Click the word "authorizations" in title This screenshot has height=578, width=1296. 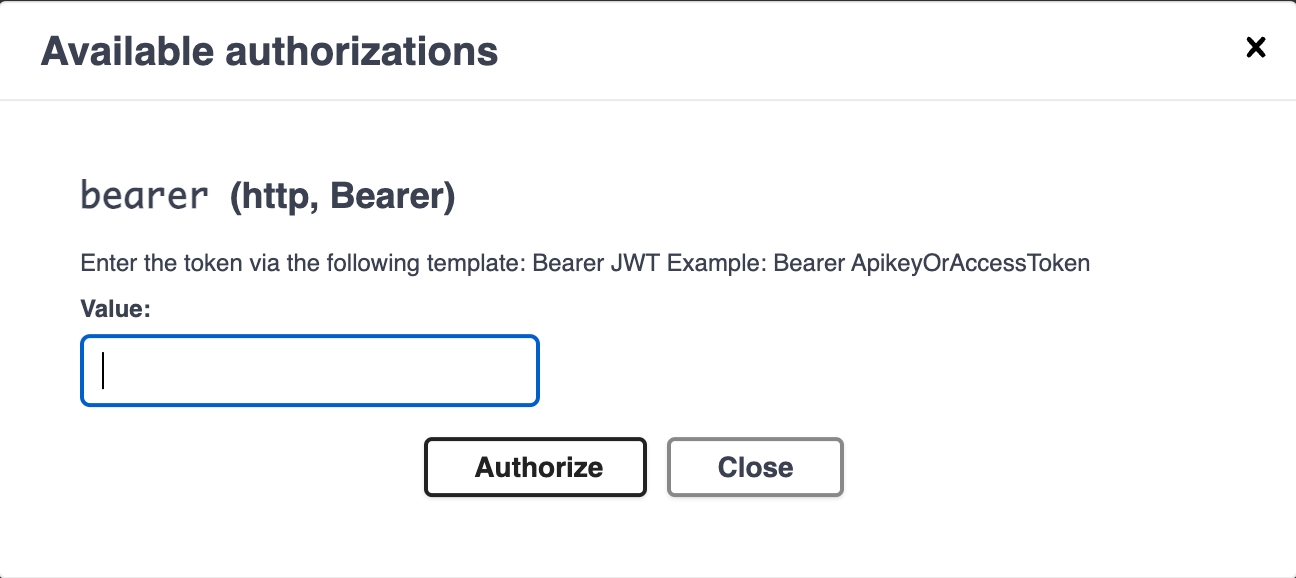(x=356, y=51)
